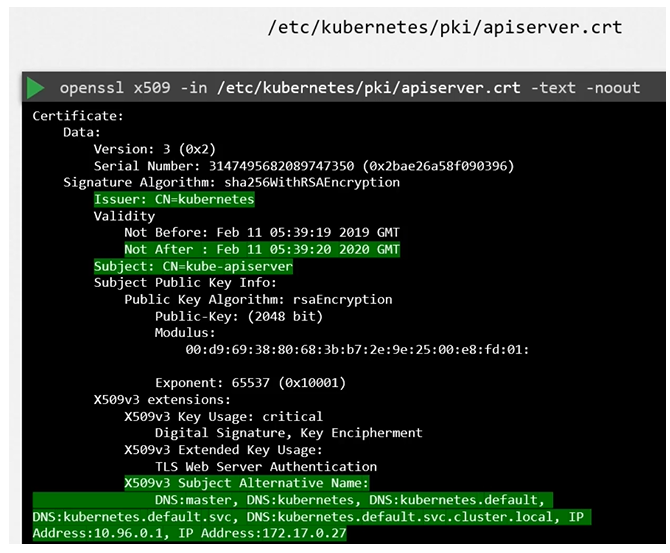Click the highlighted Issuer: CN=kubernetes line
Screen dimensions: 670x553
coord(174,199)
